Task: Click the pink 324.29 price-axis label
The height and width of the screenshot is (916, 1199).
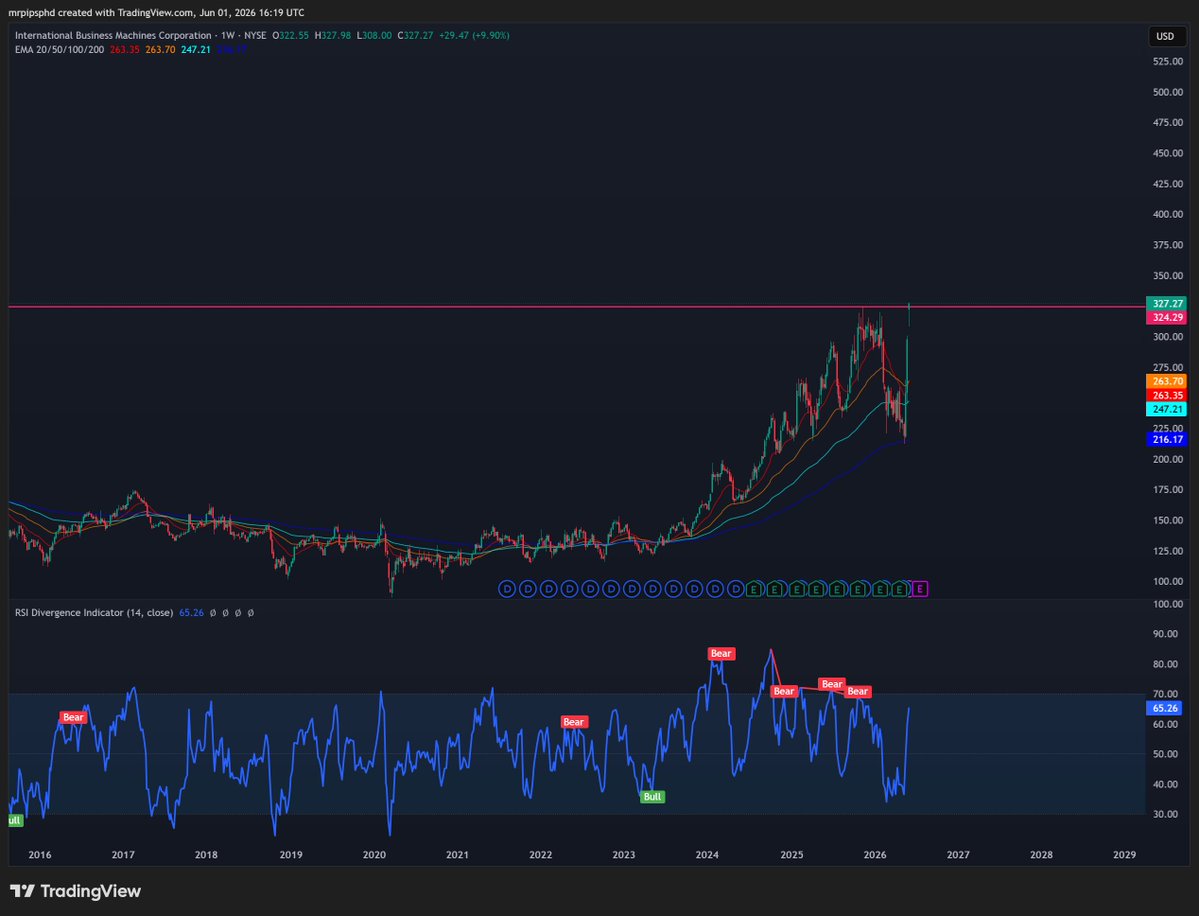Action: [1166, 317]
